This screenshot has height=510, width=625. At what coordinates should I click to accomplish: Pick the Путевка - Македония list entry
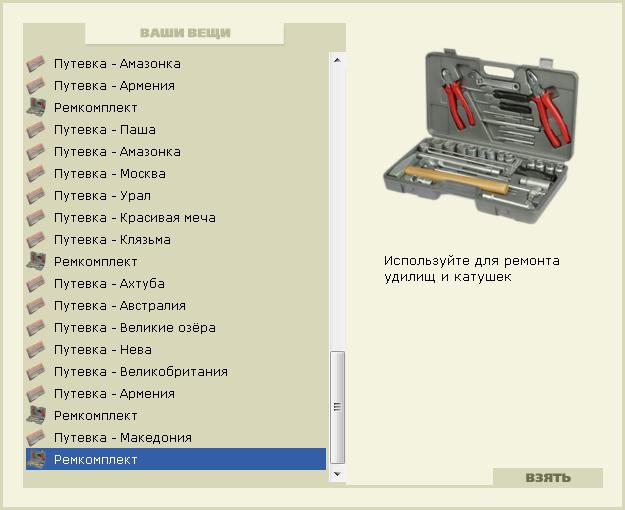122,438
